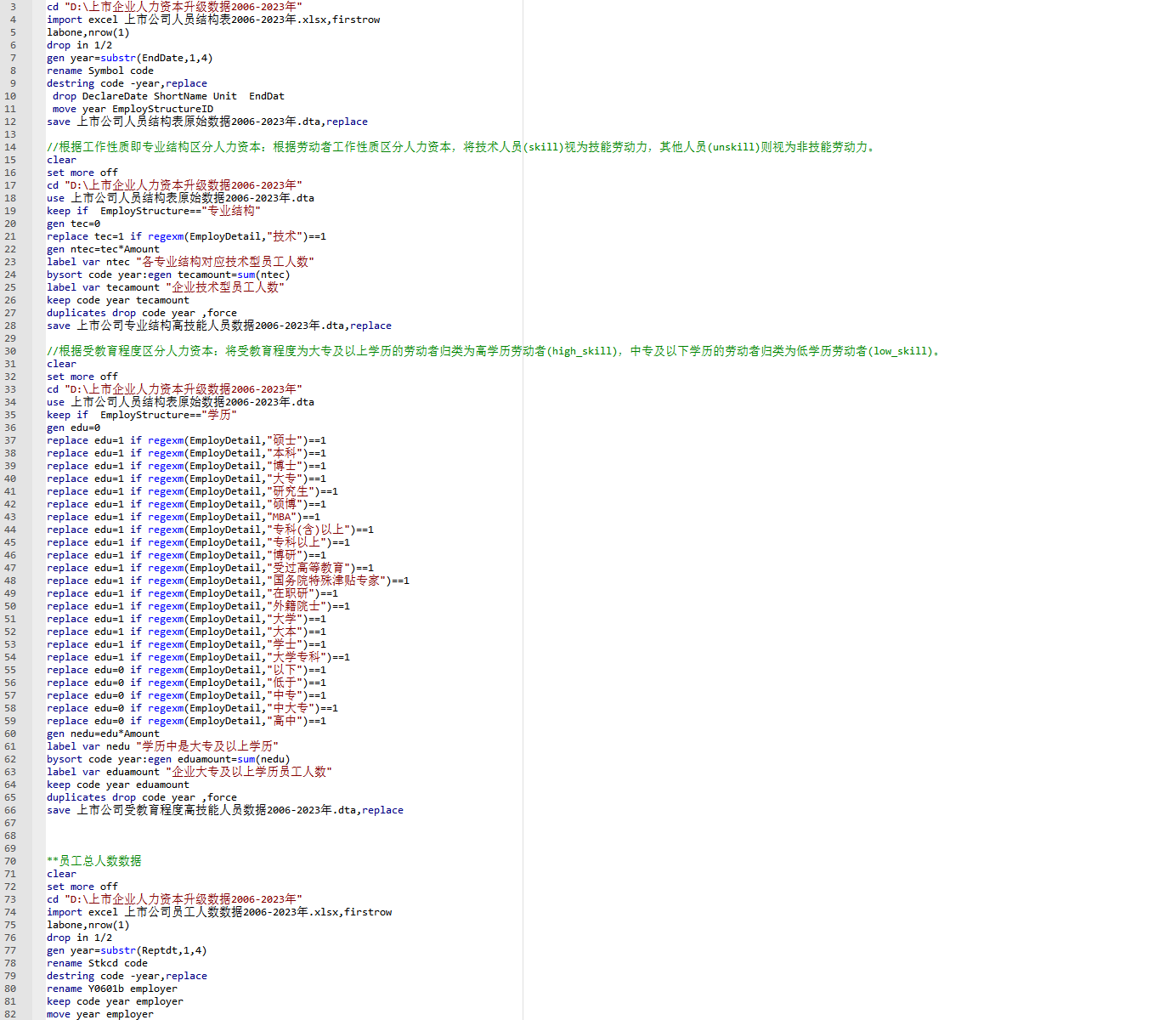
Task: Click the keep if EmployStructure=="专业结构" line
Action: [154, 211]
